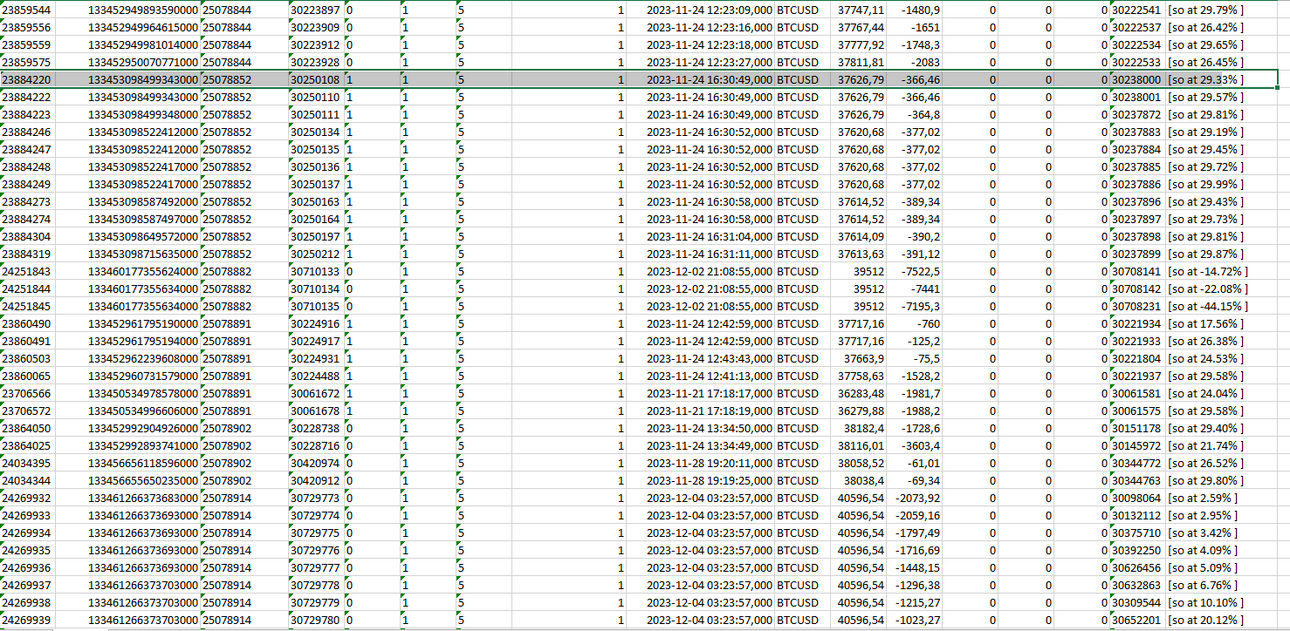
Task: Click '[so at 29.80% ]' cell
Action: (x=1221, y=481)
